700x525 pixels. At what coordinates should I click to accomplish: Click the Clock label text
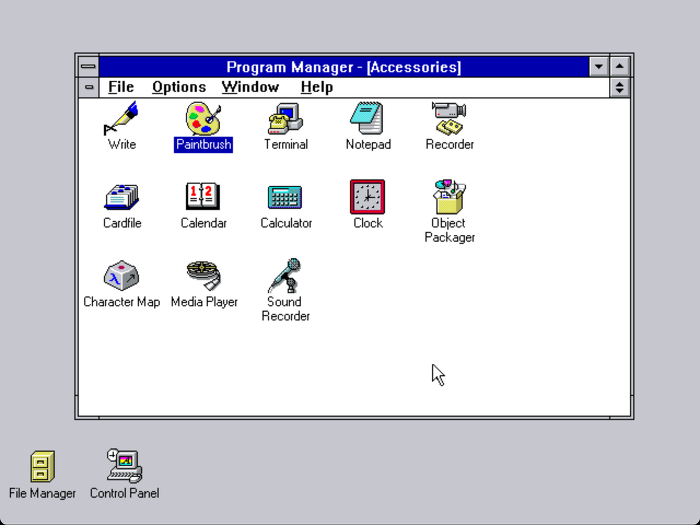368,223
